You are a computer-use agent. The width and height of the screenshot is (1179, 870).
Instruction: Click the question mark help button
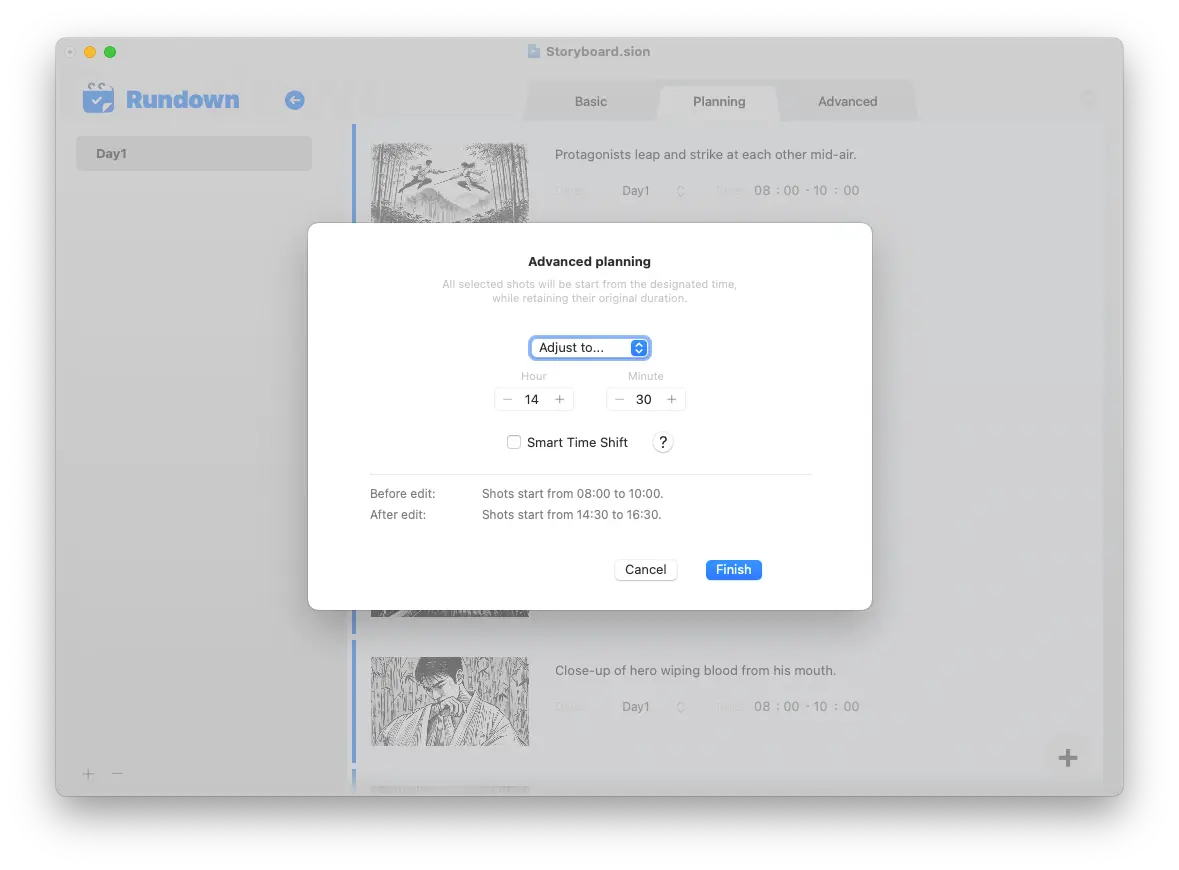(662, 442)
